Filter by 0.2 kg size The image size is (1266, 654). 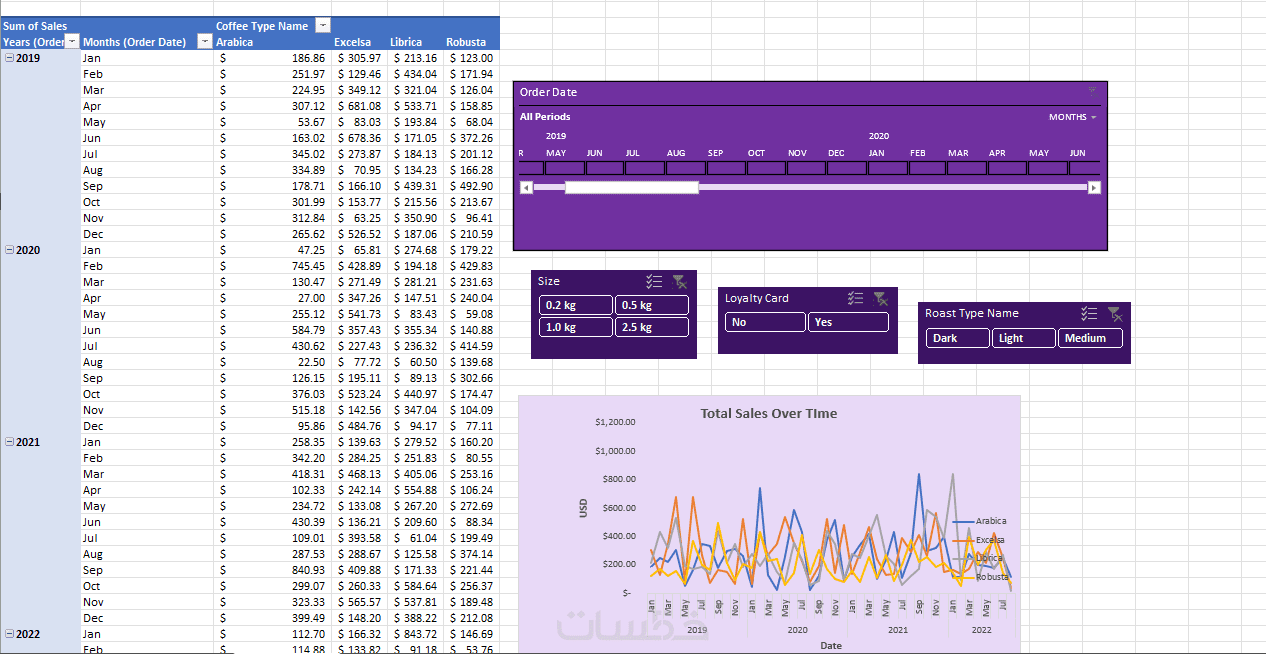tap(575, 305)
